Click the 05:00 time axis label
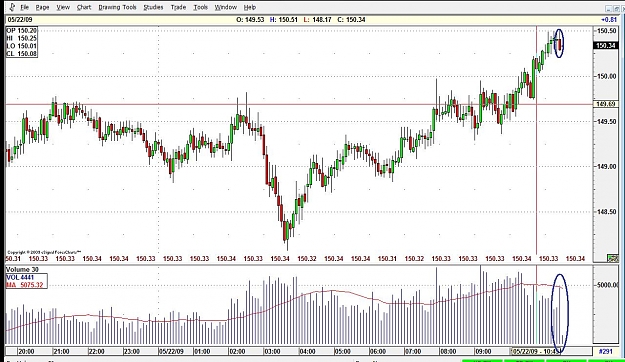This screenshot has width=625, height=362. click(342, 351)
